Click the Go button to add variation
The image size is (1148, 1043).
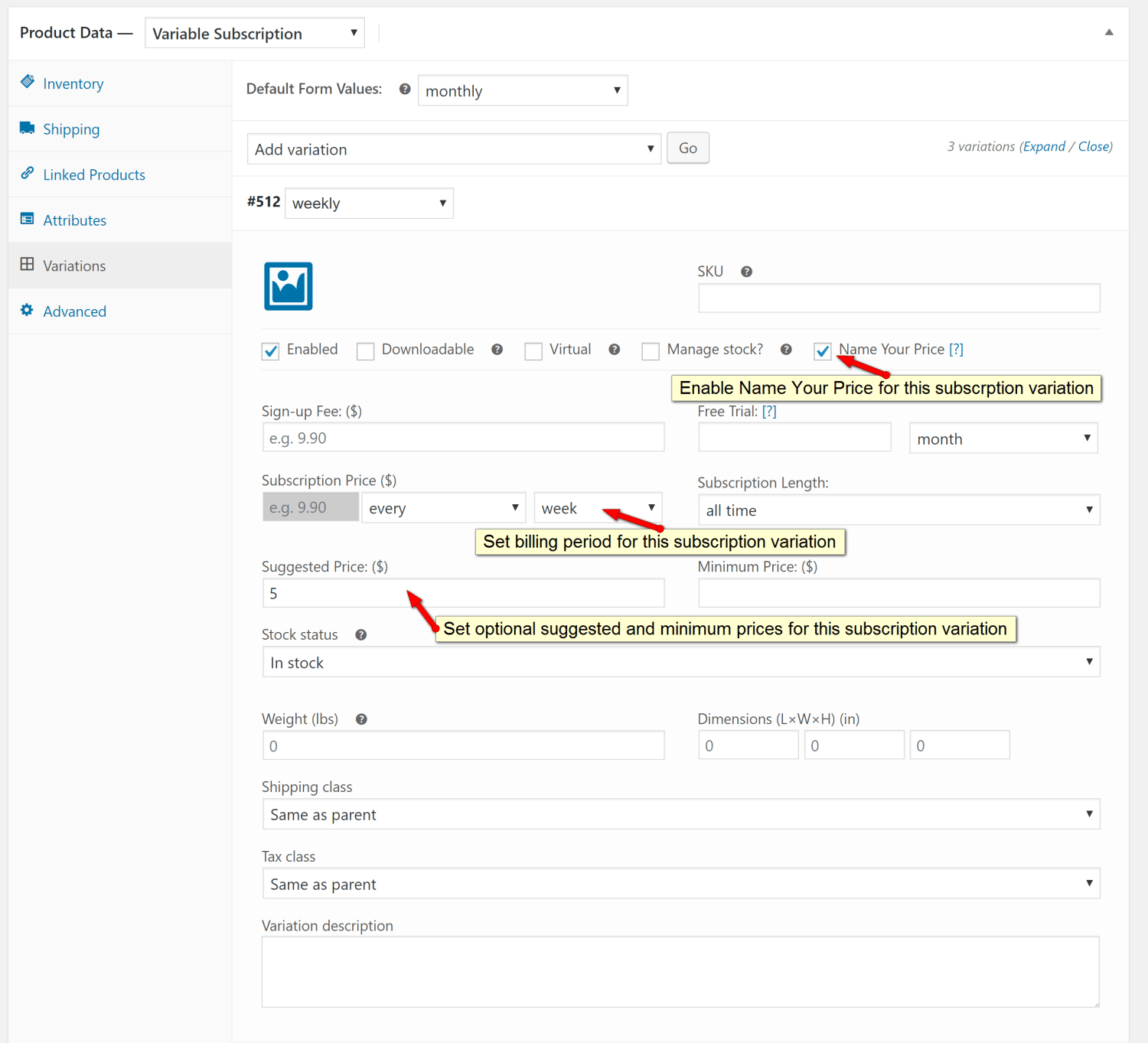click(x=687, y=148)
